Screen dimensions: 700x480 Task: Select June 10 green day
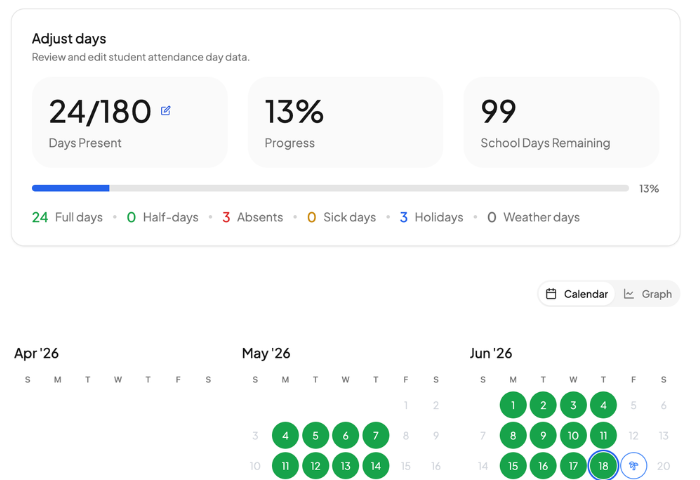pos(573,435)
